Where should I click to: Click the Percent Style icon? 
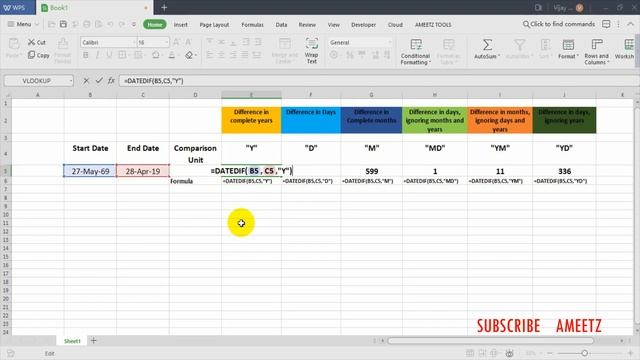350,55
